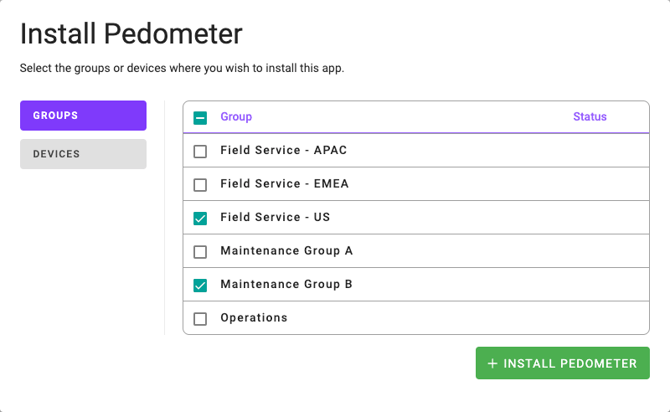670x412 pixels.
Task: Switch to the Devices tab
Action: click(x=83, y=154)
